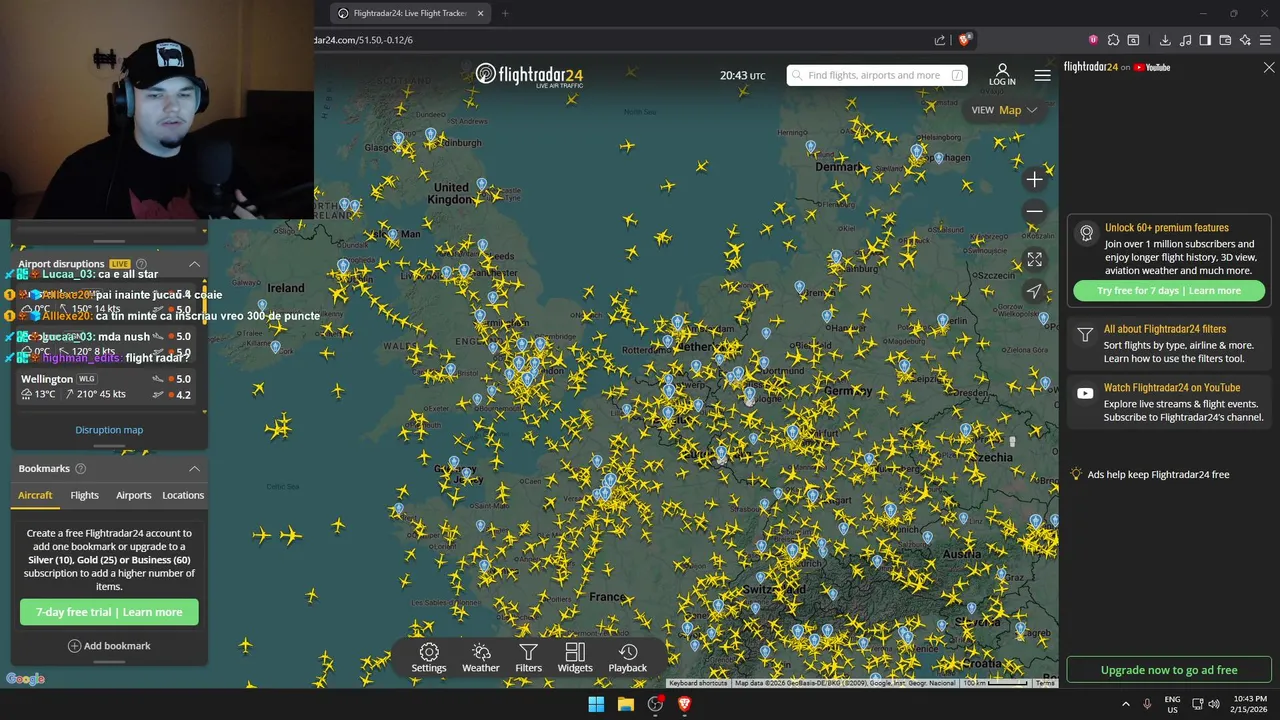Select the Wellington WLG disruption row
Viewport: 1280px width, 720px height.
tap(108, 387)
